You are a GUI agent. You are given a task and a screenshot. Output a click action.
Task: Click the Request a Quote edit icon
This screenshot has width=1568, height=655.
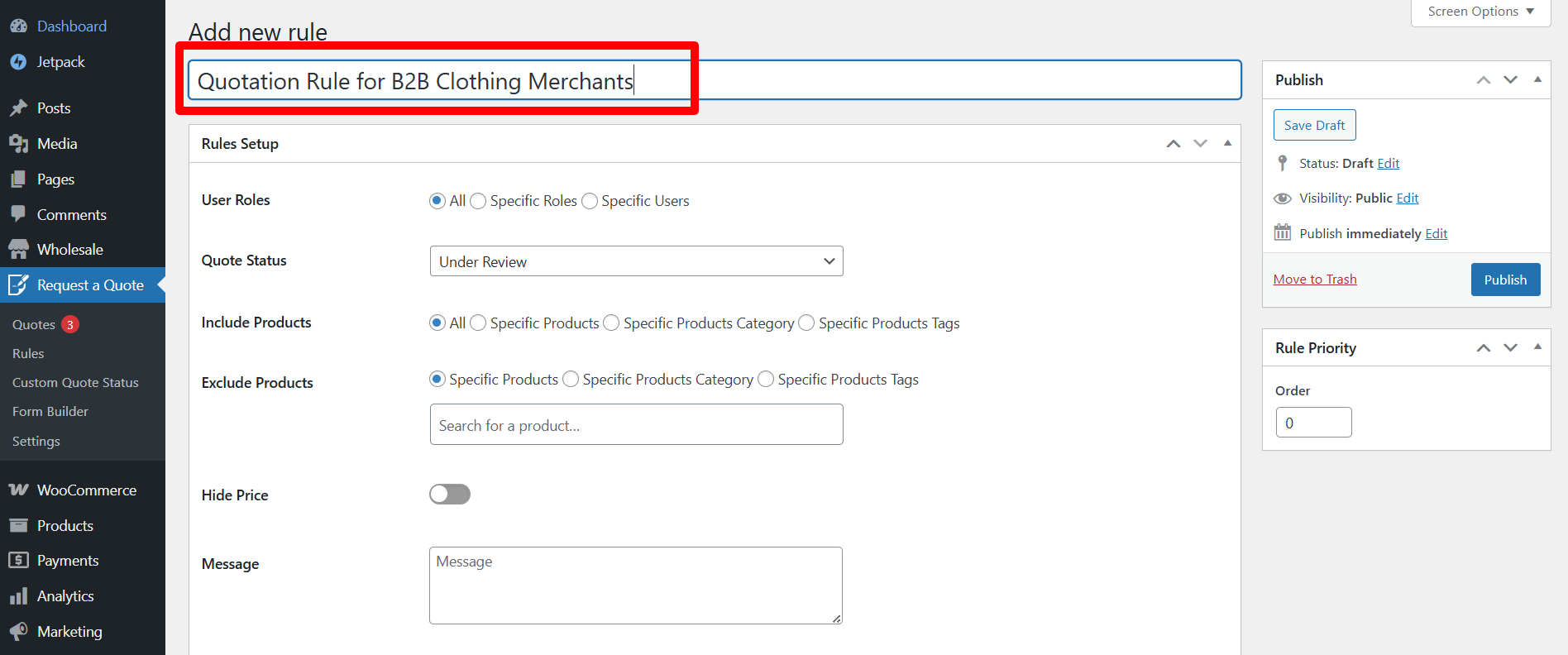tap(18, 285)
